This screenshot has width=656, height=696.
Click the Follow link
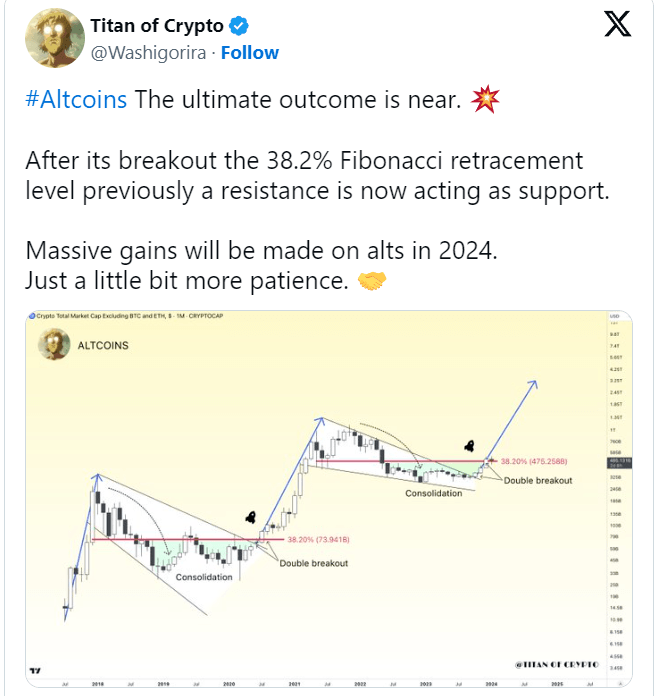coord(250,53)
